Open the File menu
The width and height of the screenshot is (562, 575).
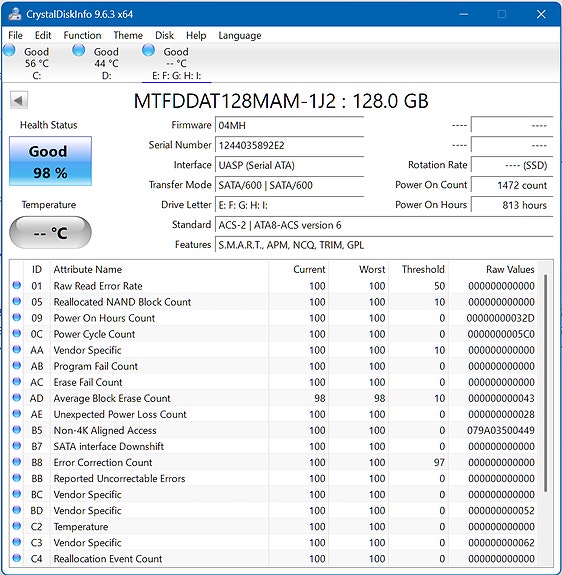tap(15, 35)
